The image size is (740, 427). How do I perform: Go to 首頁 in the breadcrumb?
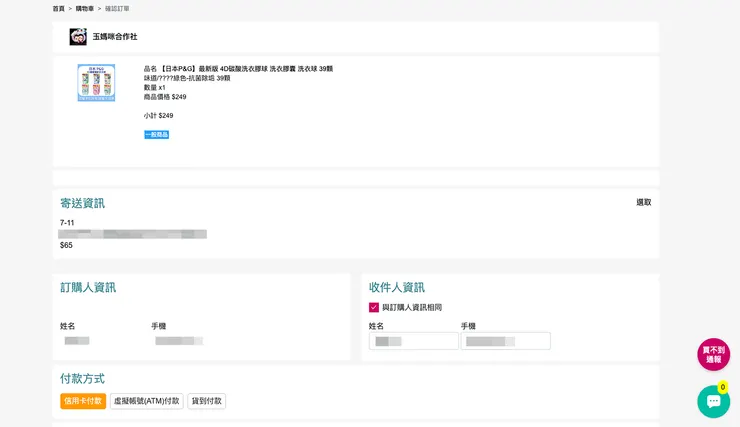coord(58,8)
